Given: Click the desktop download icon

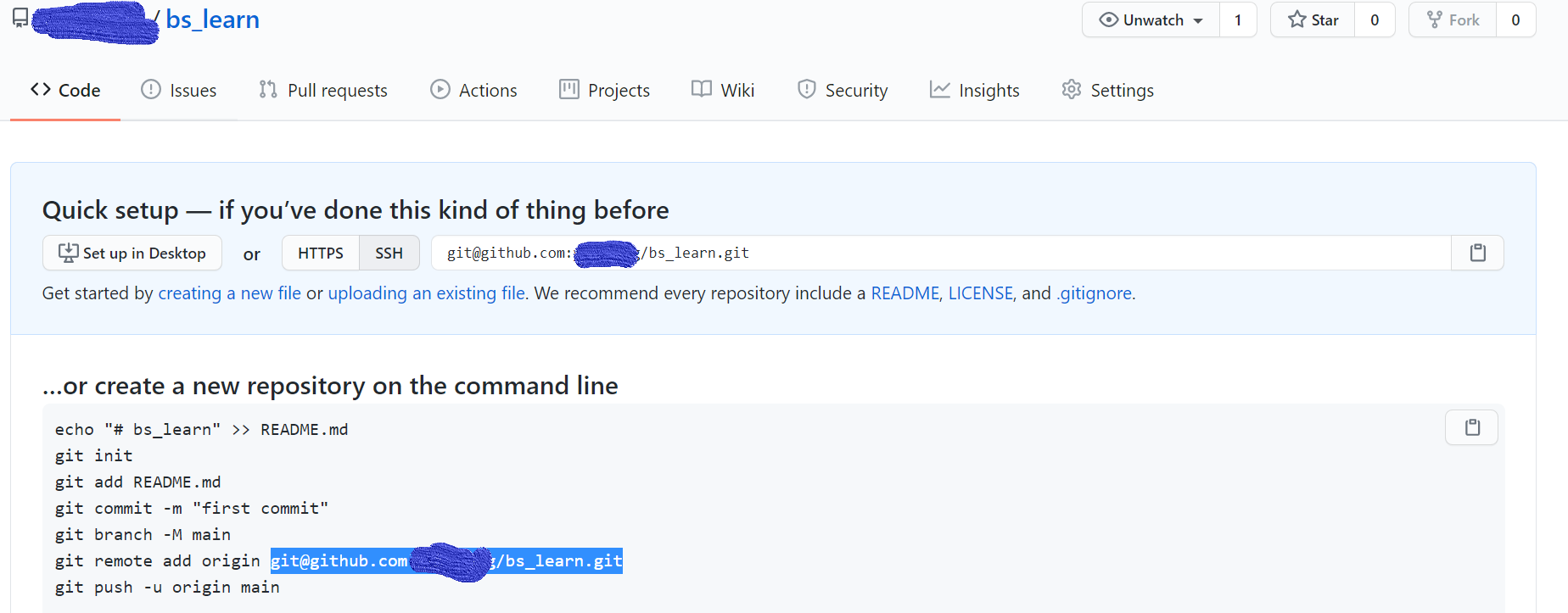Looking at the screenshot, I should pyautogui.click(x=68, y=253).
